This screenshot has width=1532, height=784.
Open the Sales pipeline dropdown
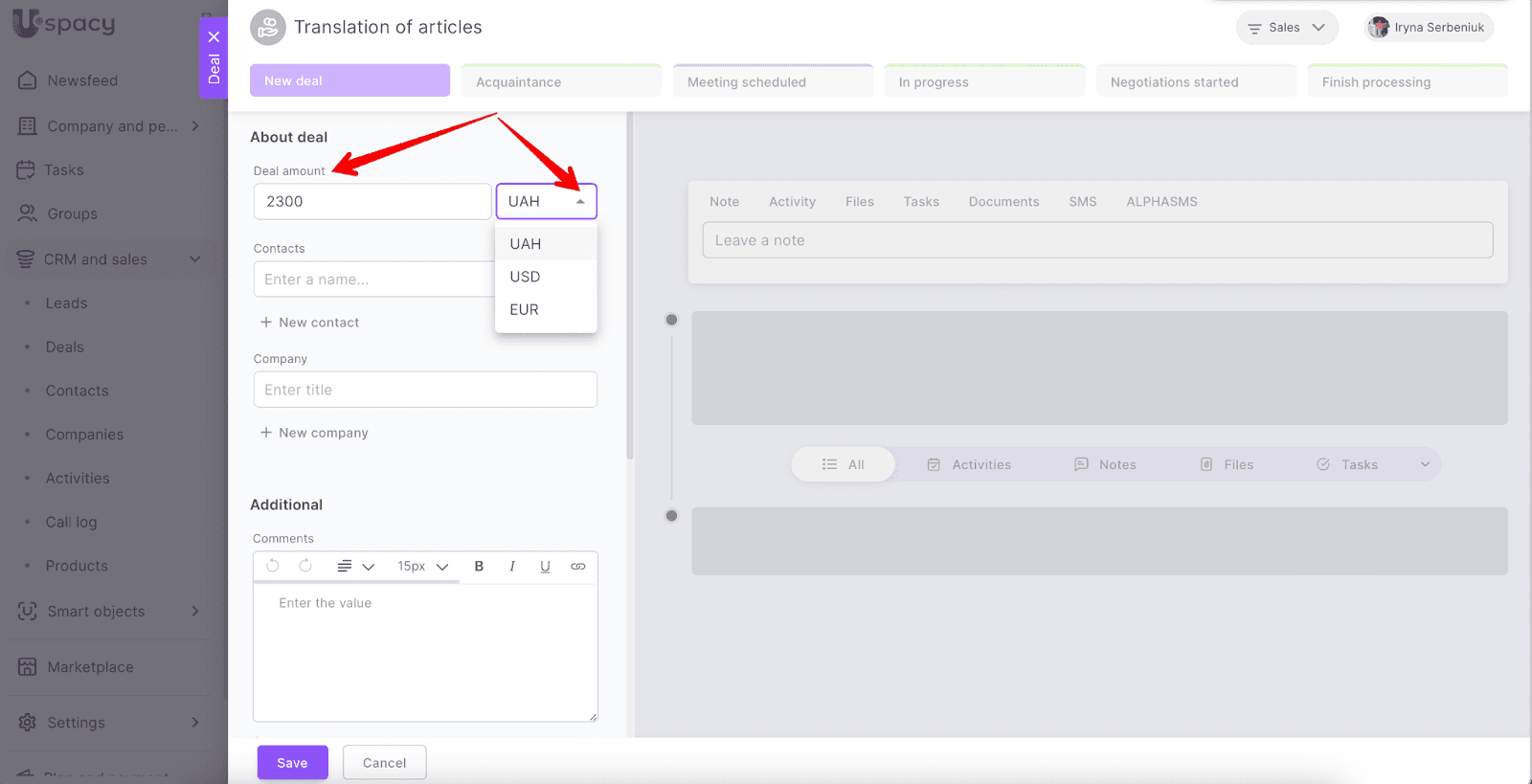coord(1287,28)
